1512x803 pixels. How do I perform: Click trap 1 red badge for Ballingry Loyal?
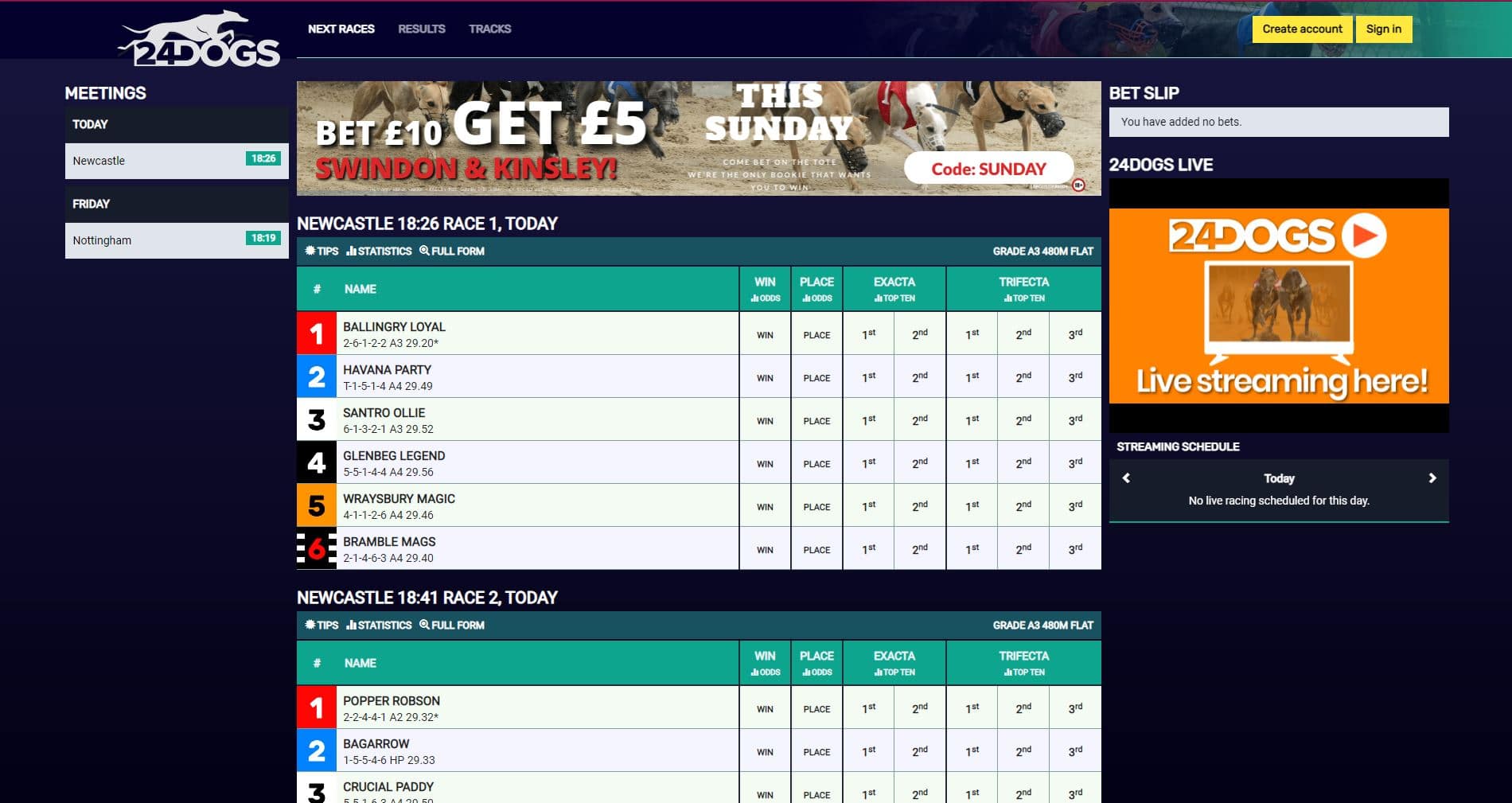[317, 333]
